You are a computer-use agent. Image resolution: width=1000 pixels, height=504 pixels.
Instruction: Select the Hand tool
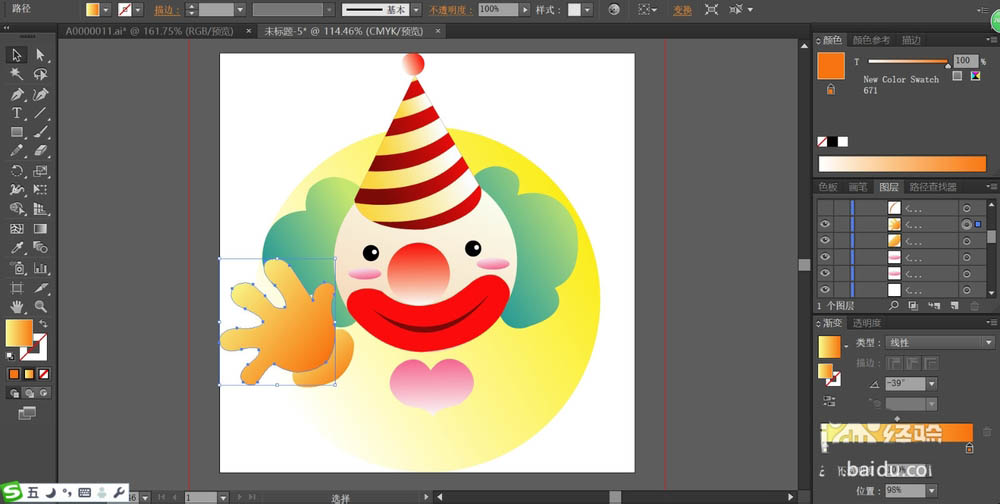tap(17, 307)
